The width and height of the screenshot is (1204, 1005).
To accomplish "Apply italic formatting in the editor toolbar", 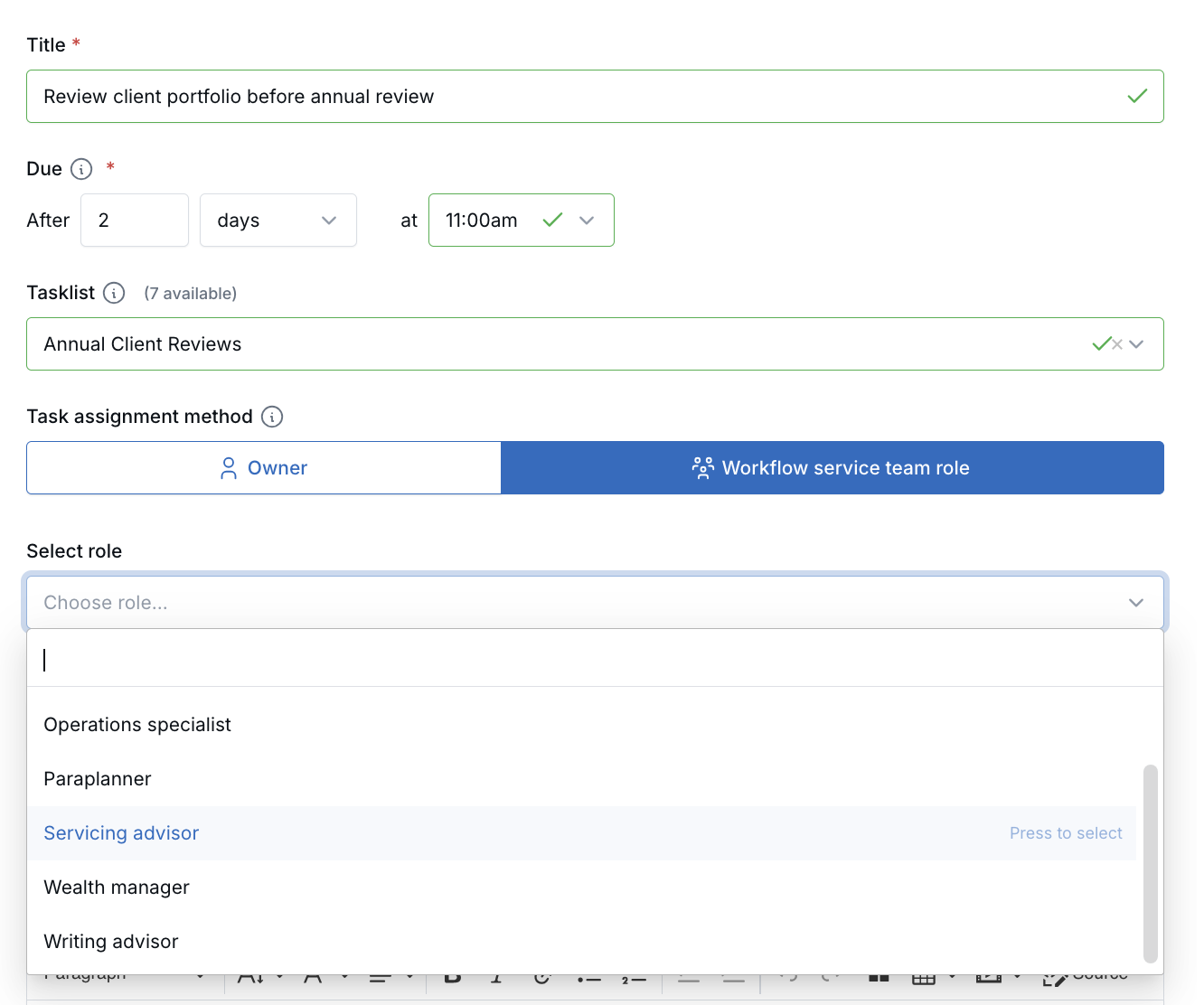I will click(495, 978).
